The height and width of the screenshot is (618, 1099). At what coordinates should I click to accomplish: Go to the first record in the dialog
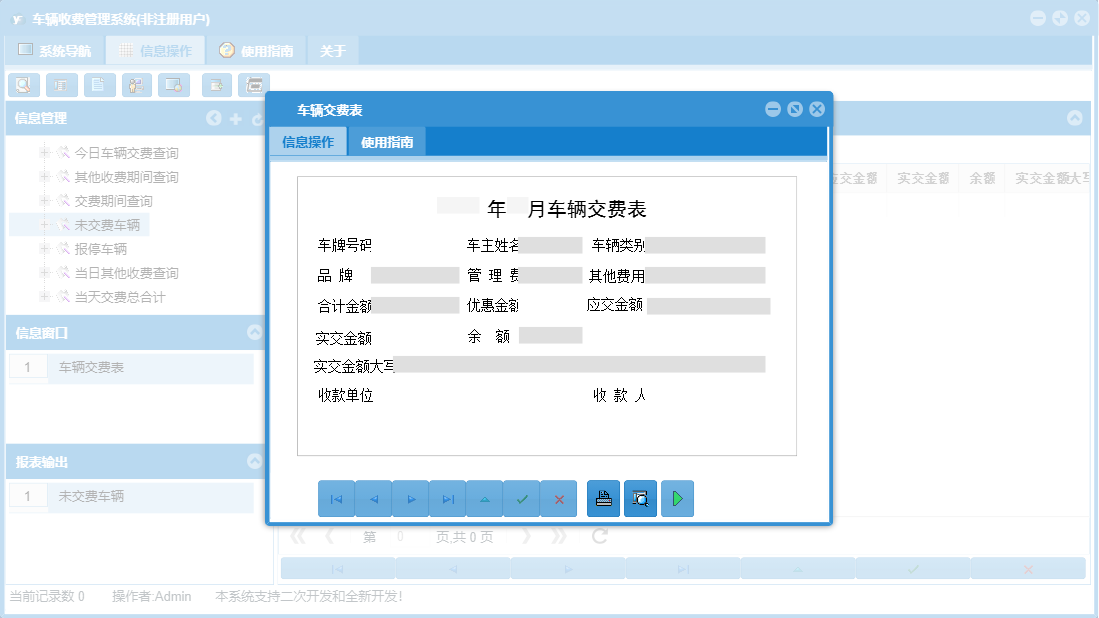(x=336, y=498)
